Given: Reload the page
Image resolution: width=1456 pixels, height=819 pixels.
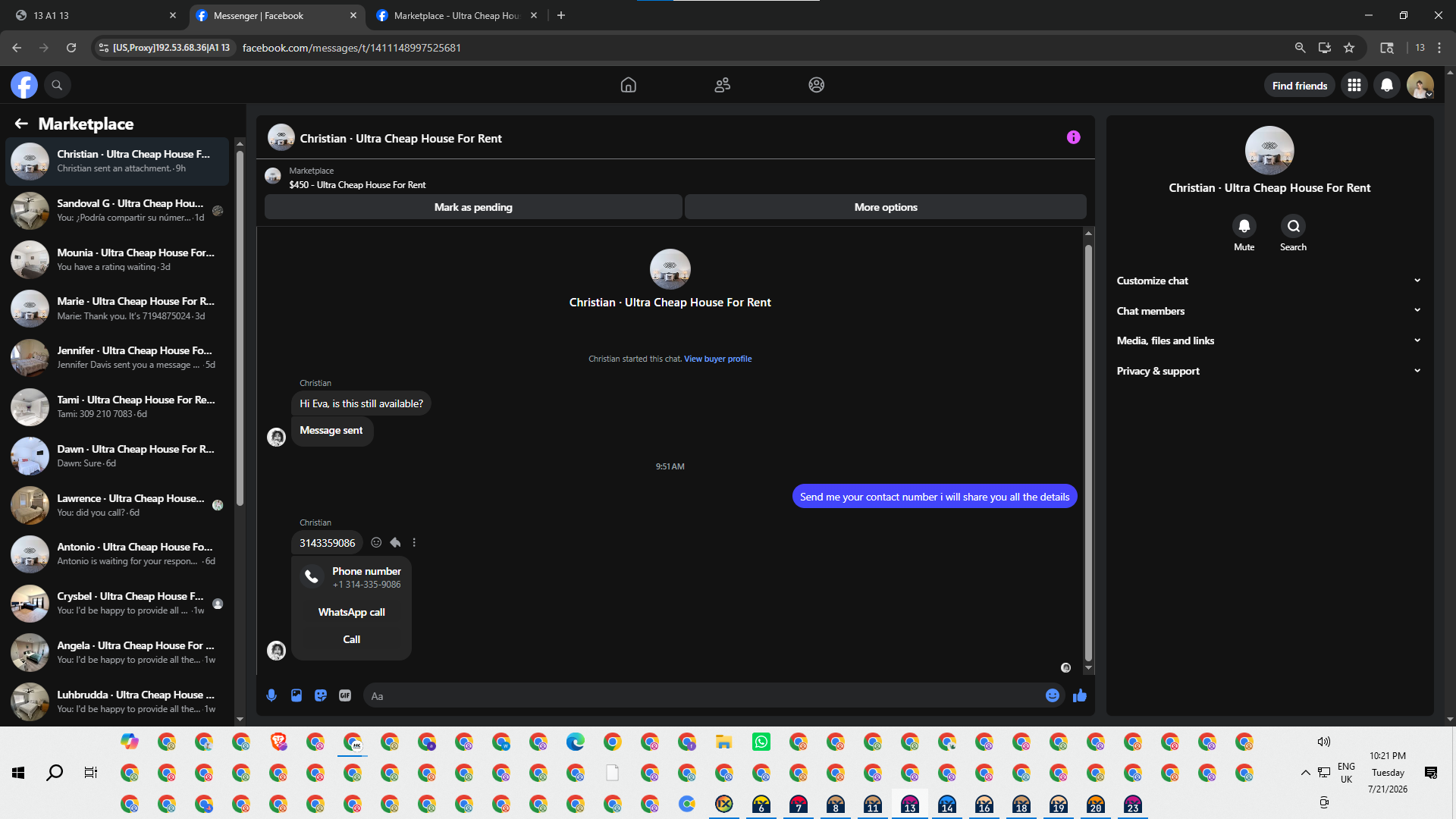Looking at the screenshot, I should [x=71, y=48].
